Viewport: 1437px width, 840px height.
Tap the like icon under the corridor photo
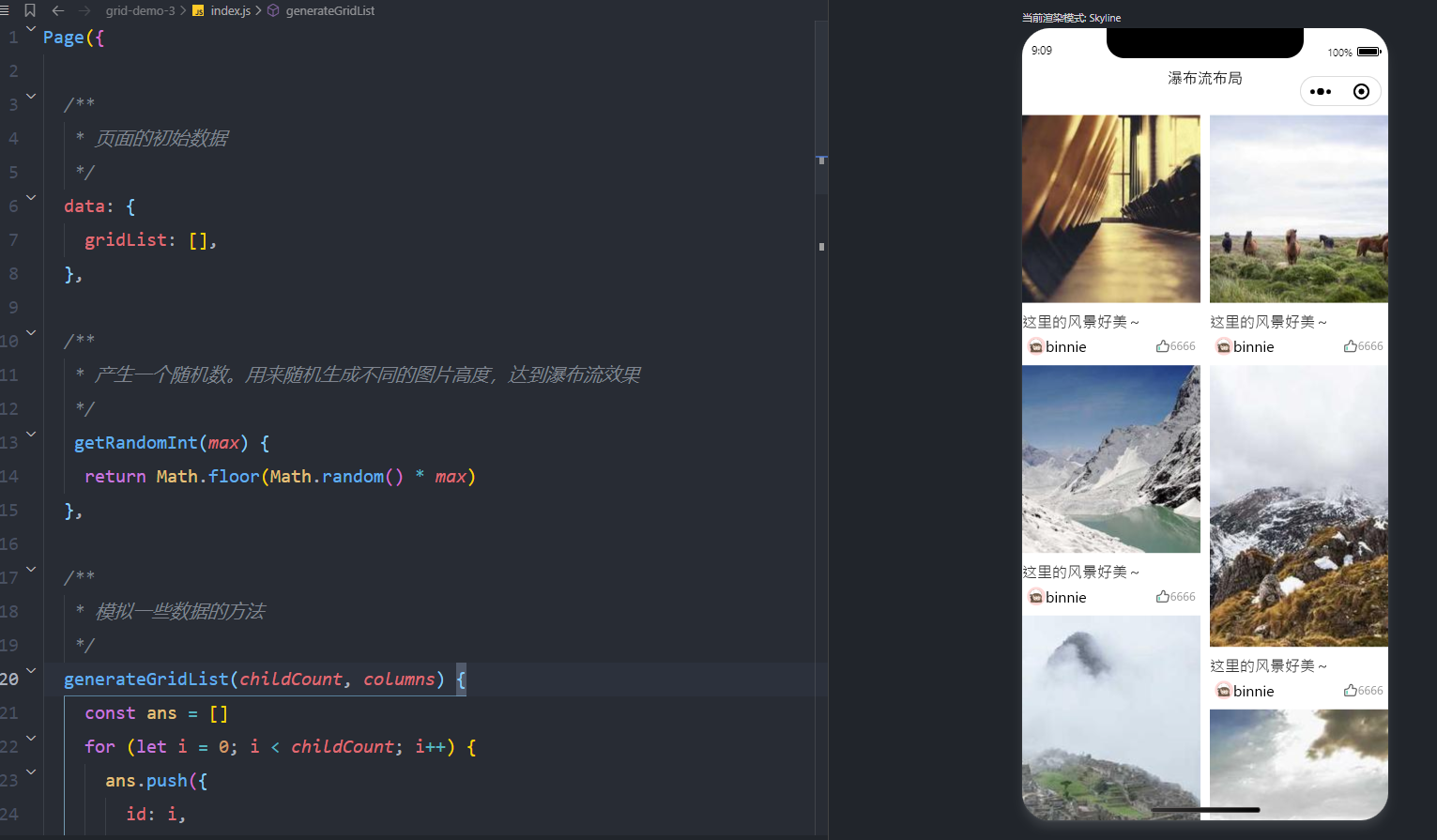pyautogui.click(x=1162, y=346)
